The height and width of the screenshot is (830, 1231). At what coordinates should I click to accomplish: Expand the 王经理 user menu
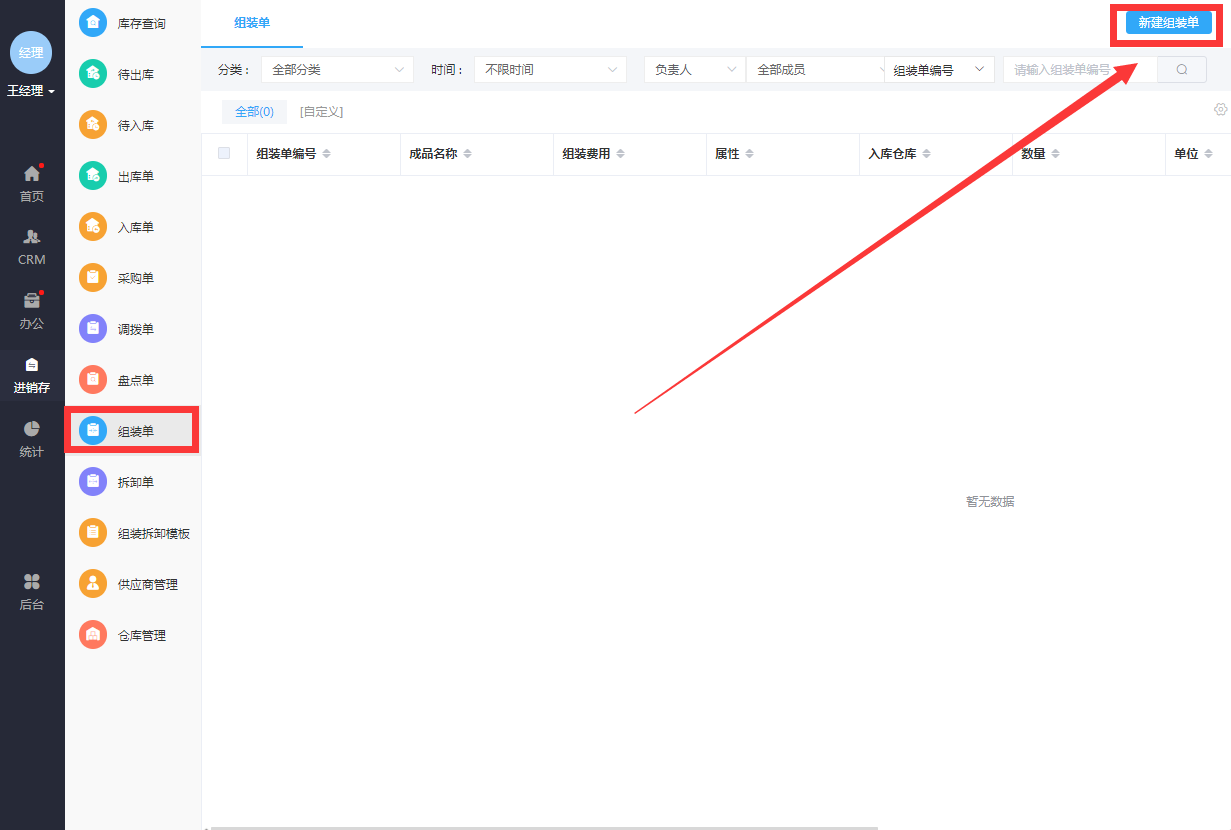pos(31,91)
